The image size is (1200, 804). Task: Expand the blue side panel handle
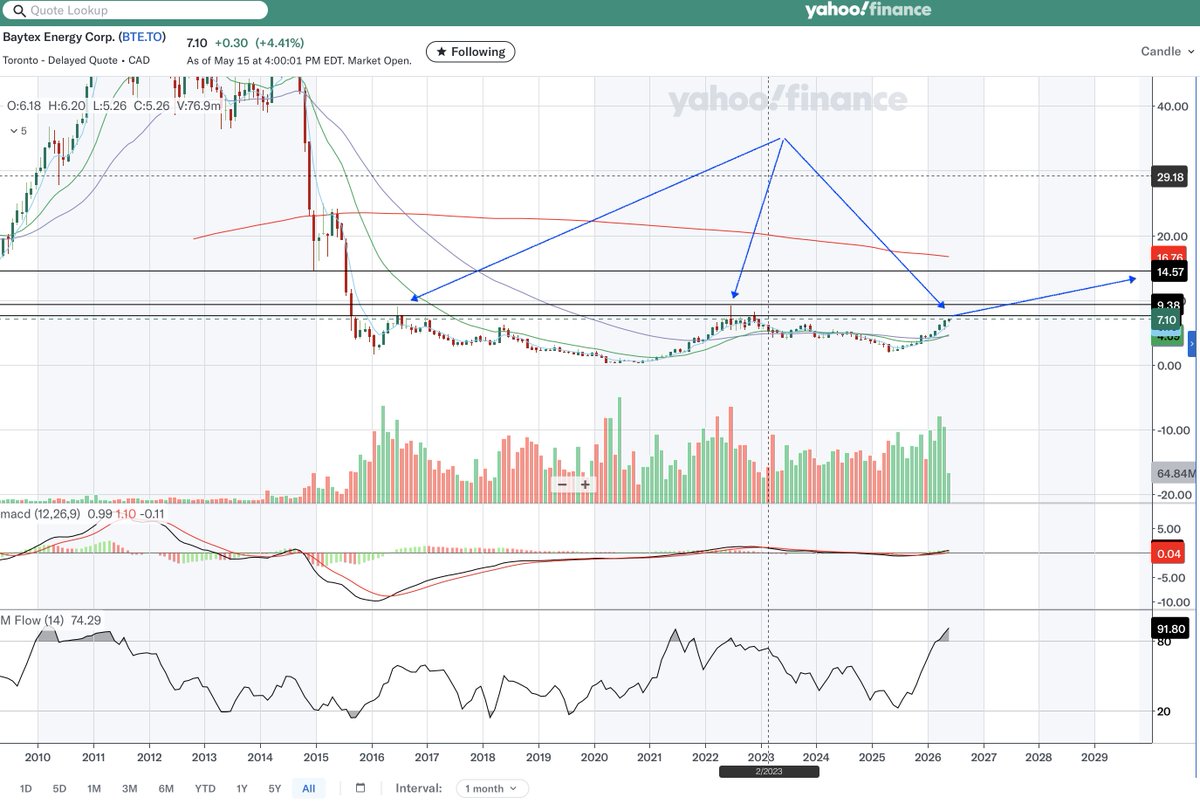point(1192,343)
